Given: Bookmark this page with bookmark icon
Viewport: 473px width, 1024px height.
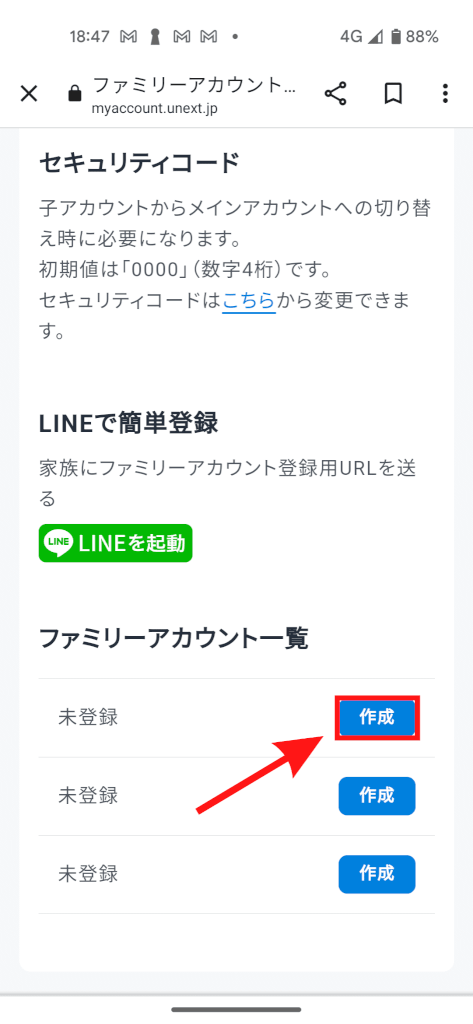Looking at the screenshot, I should [392, 94].
